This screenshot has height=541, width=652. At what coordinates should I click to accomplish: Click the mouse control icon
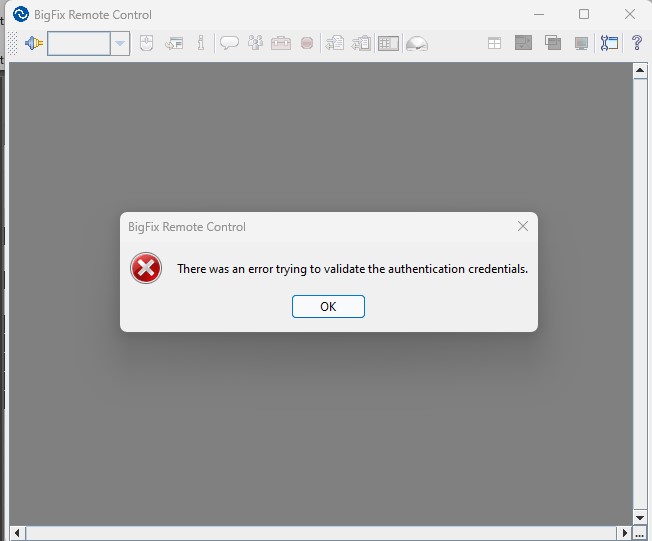[x=147, y=43]
